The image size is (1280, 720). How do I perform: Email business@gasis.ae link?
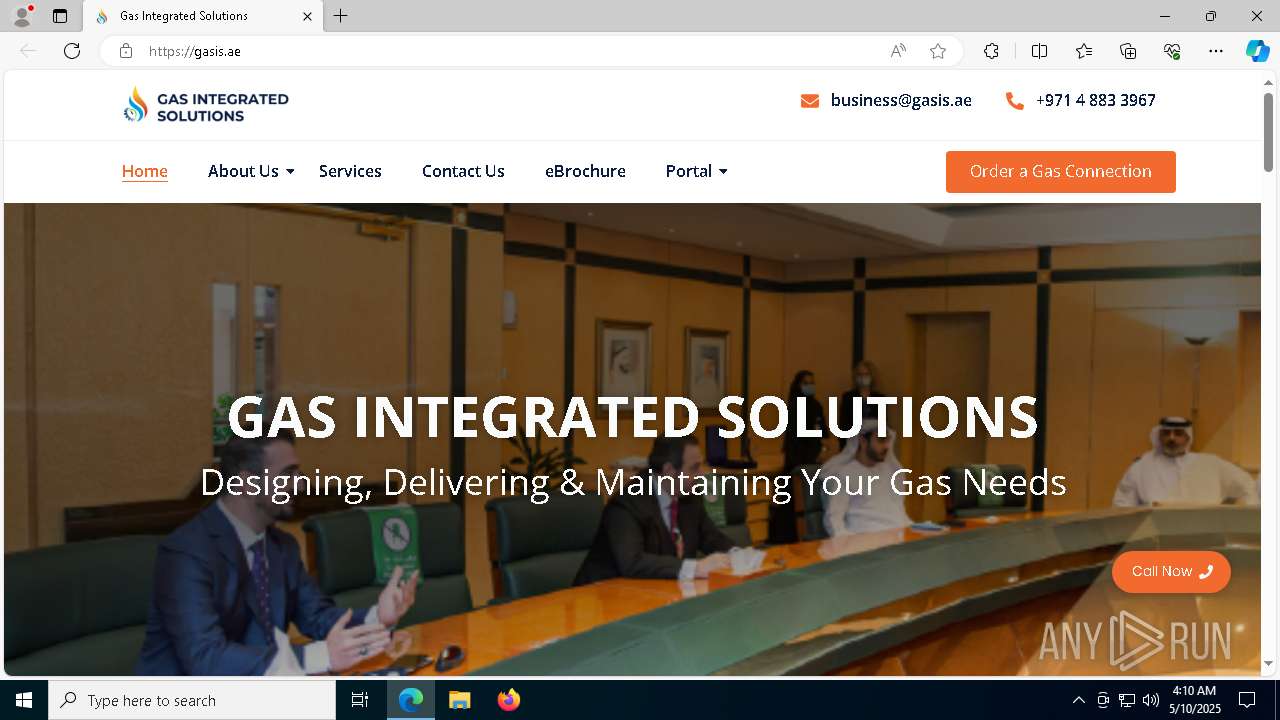pos(901,100)
